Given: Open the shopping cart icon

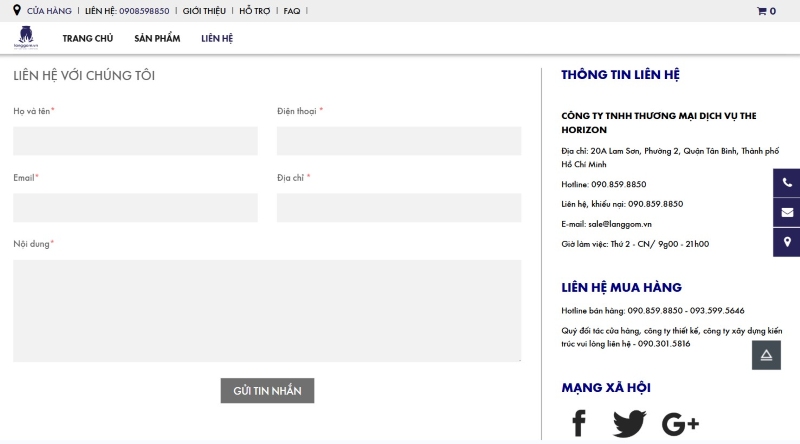Looking at the screenshot, I should pyautogui.click(x=766, y=11).
